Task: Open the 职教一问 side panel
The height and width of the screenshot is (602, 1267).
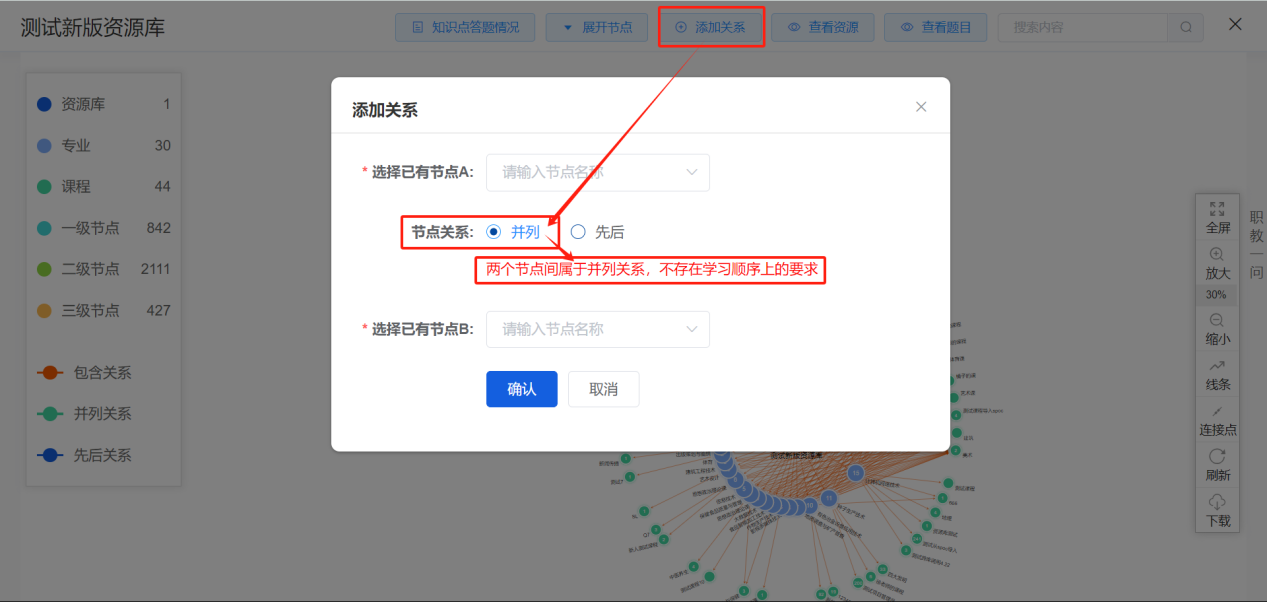Action: (x=1253, y=237)
